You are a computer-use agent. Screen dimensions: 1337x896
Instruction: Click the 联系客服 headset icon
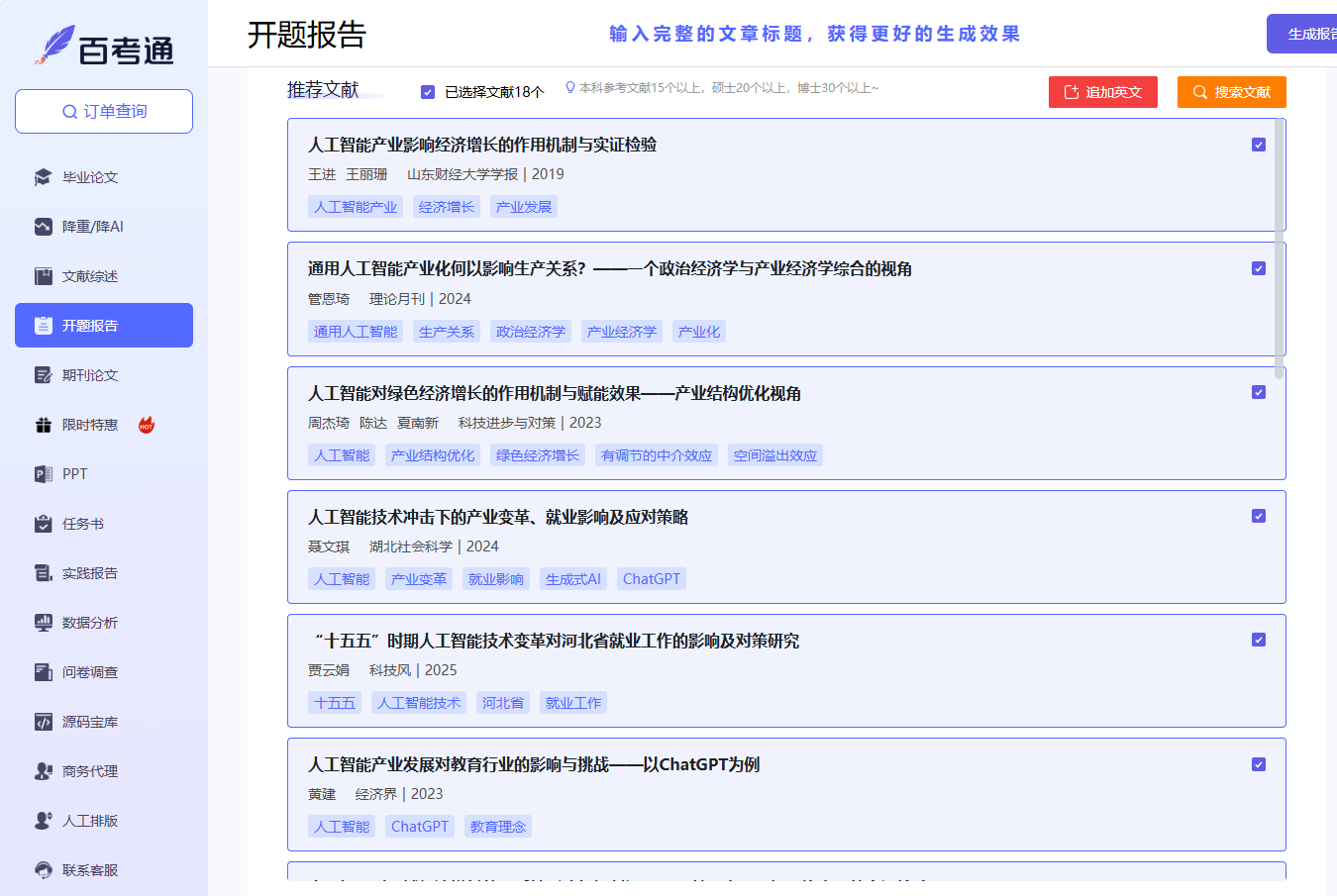click(43, 870)
